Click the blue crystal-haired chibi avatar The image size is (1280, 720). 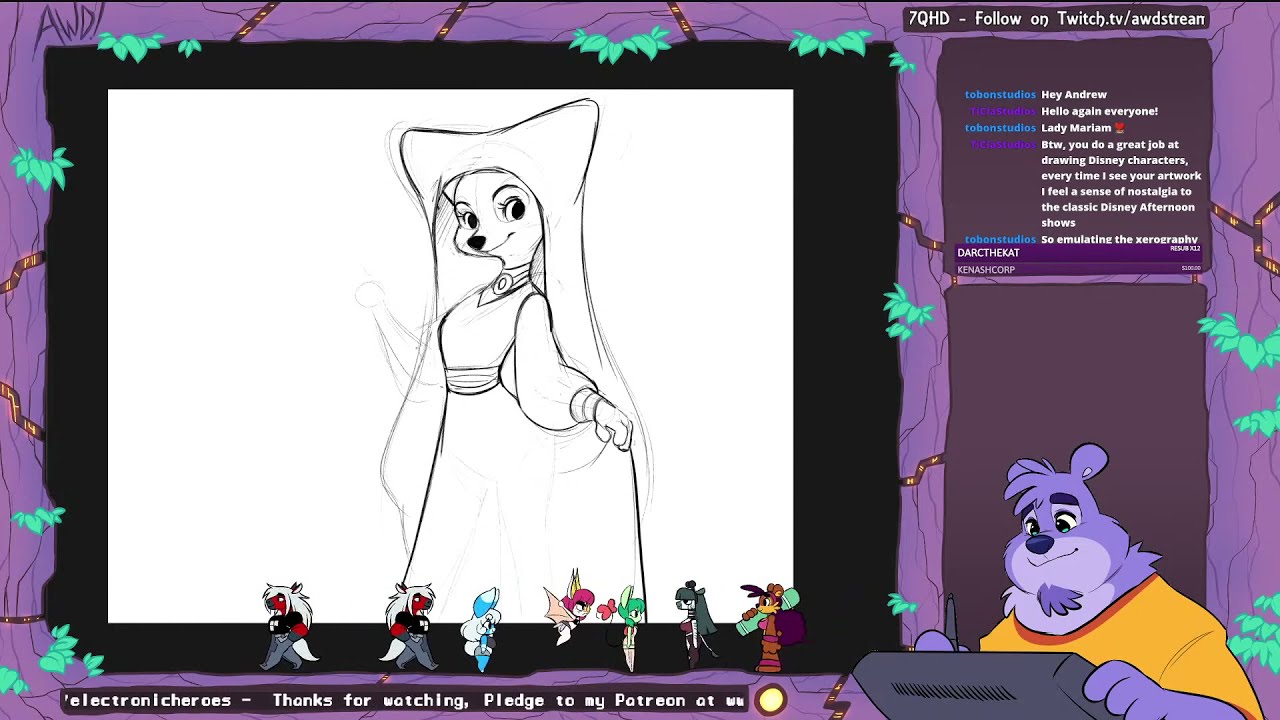pyautogui.click(x=481, y=630)
